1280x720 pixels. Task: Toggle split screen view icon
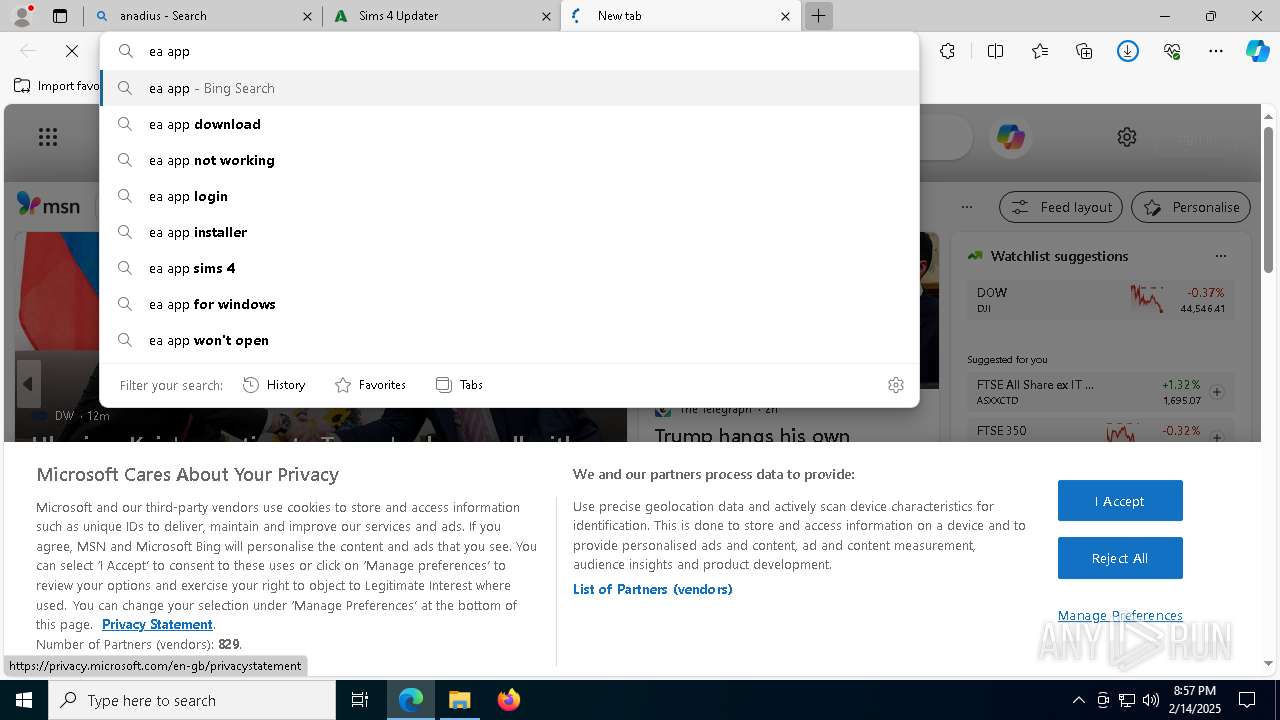pyautogui.click(x=995, y=51)
